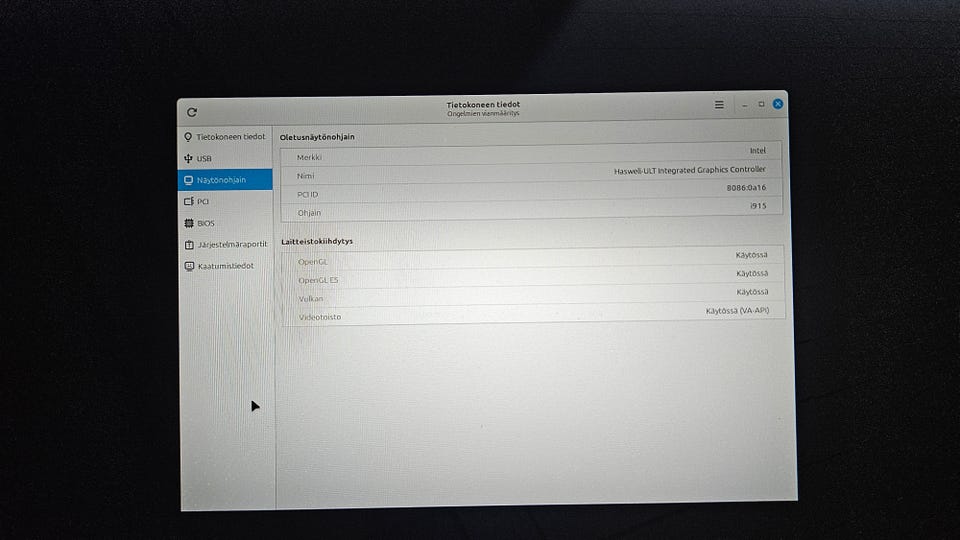Click the report icon beside Järjestelmäraportit
This screenshot has height=540, width=960.
click(x=189, y=244)
